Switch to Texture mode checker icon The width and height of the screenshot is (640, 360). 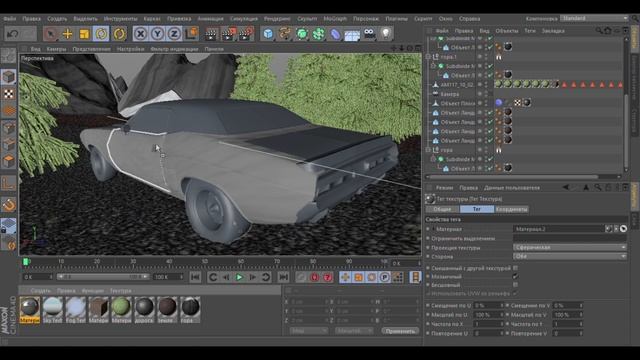[9, 94]
